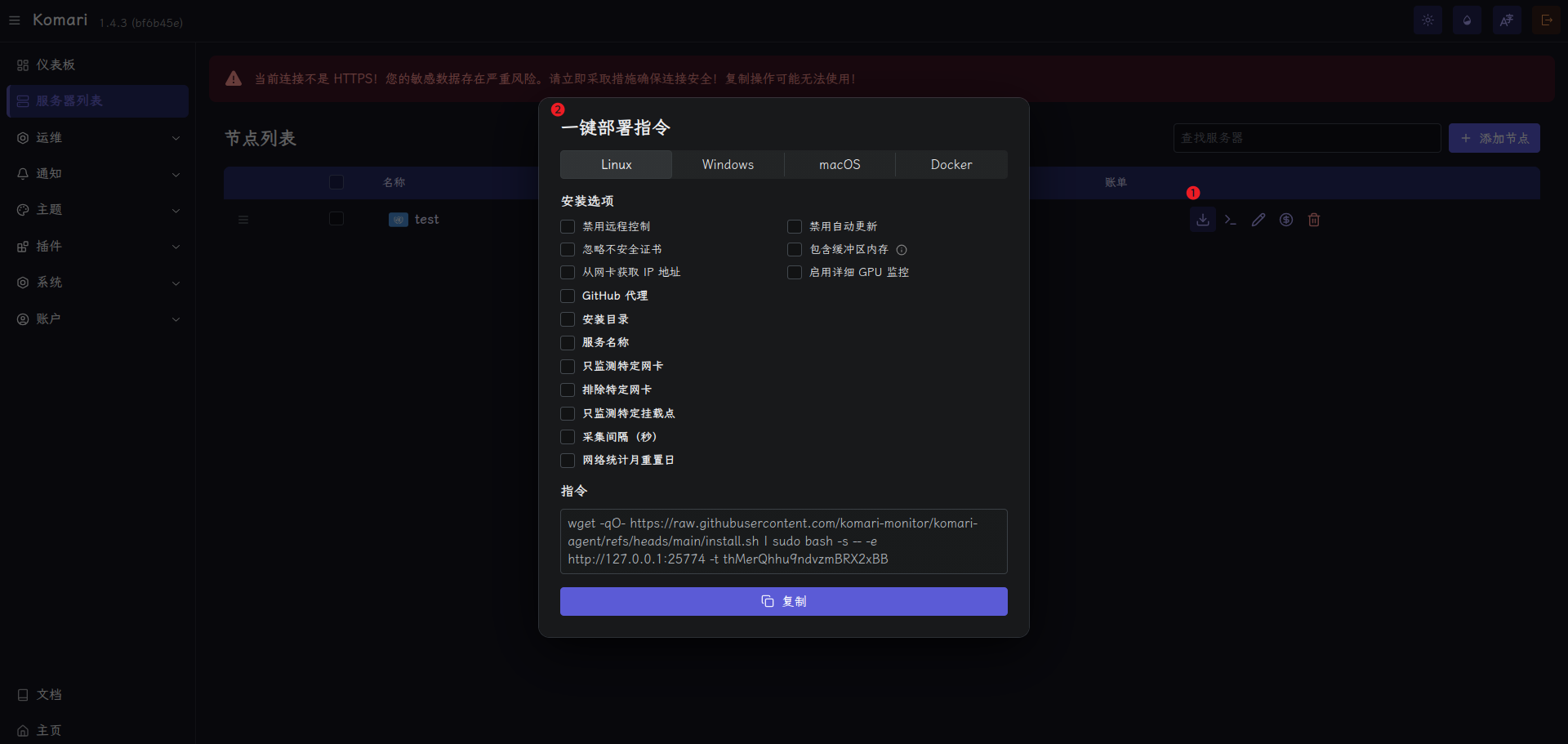Expand the 主题 sidebar section
The height and width of the screenshot is (744, 1568).
pyautogui.click(x=97, y=210)
